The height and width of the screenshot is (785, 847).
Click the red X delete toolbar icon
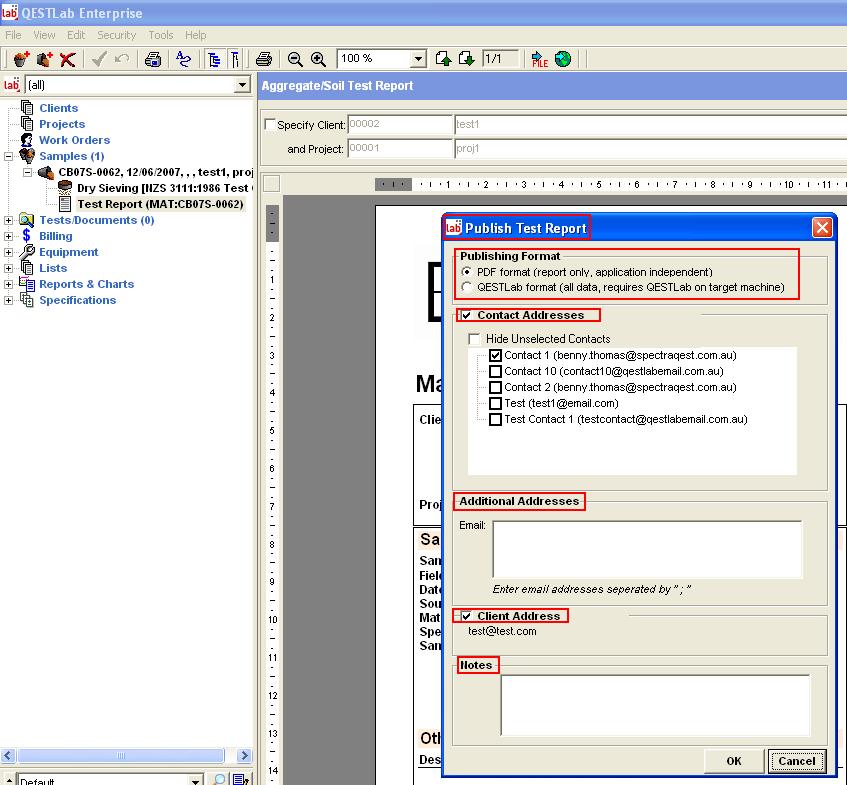(x=68, y=59)
